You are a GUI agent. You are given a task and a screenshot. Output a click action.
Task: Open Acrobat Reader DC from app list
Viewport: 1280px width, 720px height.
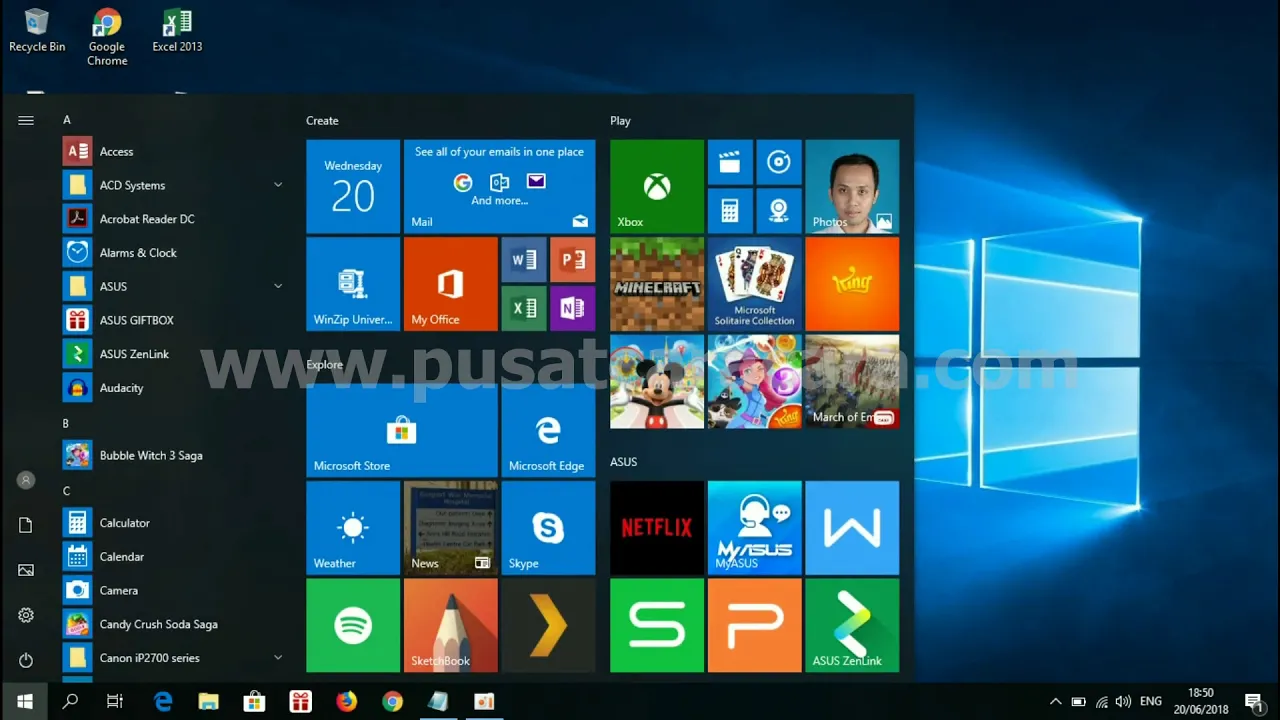tap(174, 219)
